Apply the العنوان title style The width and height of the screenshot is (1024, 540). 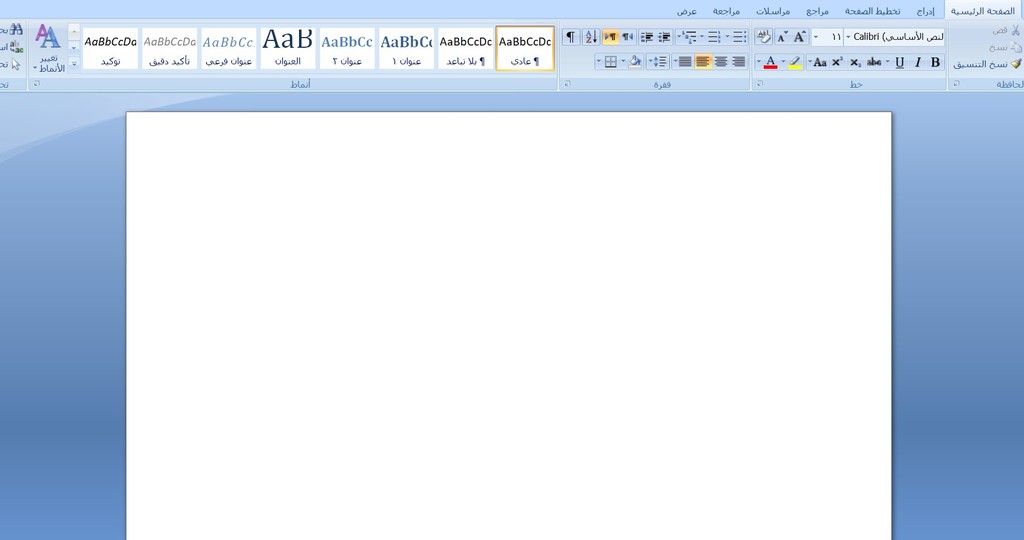287,48
